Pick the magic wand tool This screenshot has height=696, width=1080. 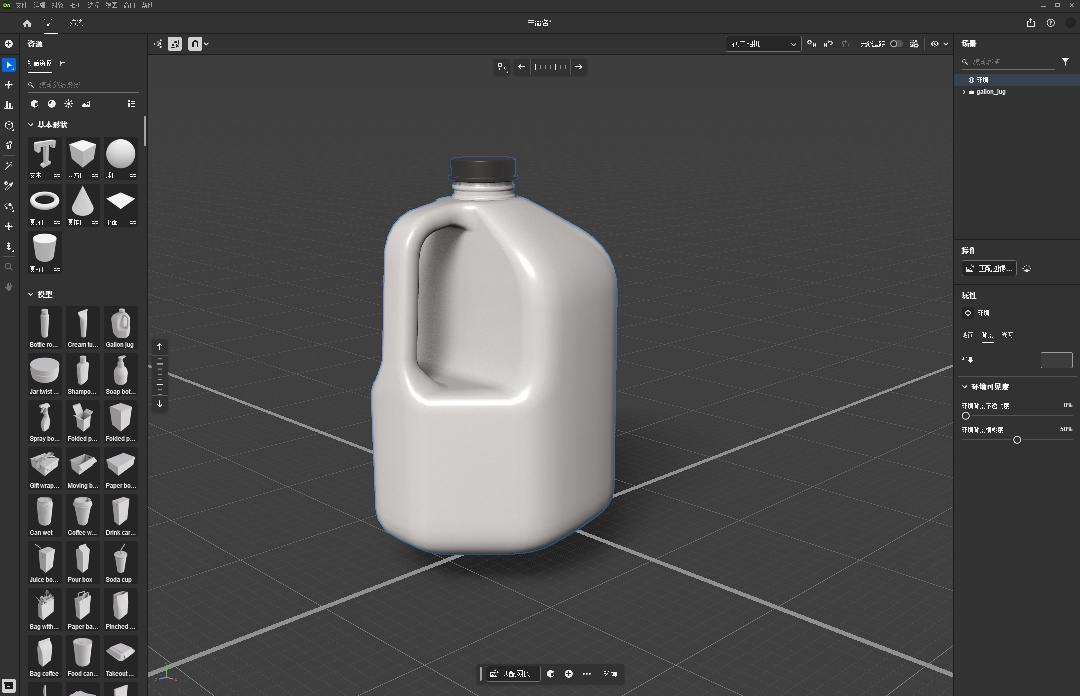(9, 166)
